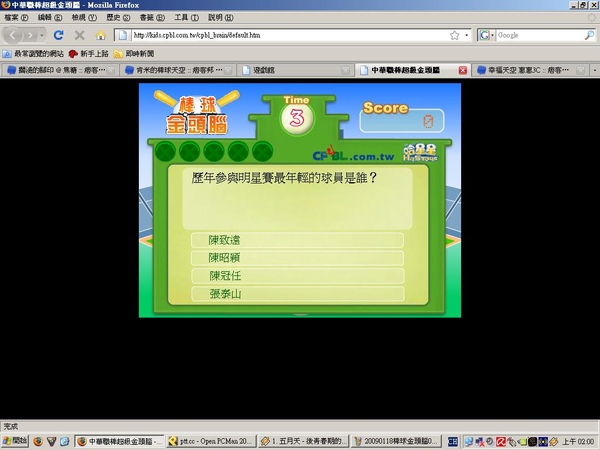600x450 pixels.
Task: Close the active 中華職棒超級金頭腦 tab
Action: (463, 70)
